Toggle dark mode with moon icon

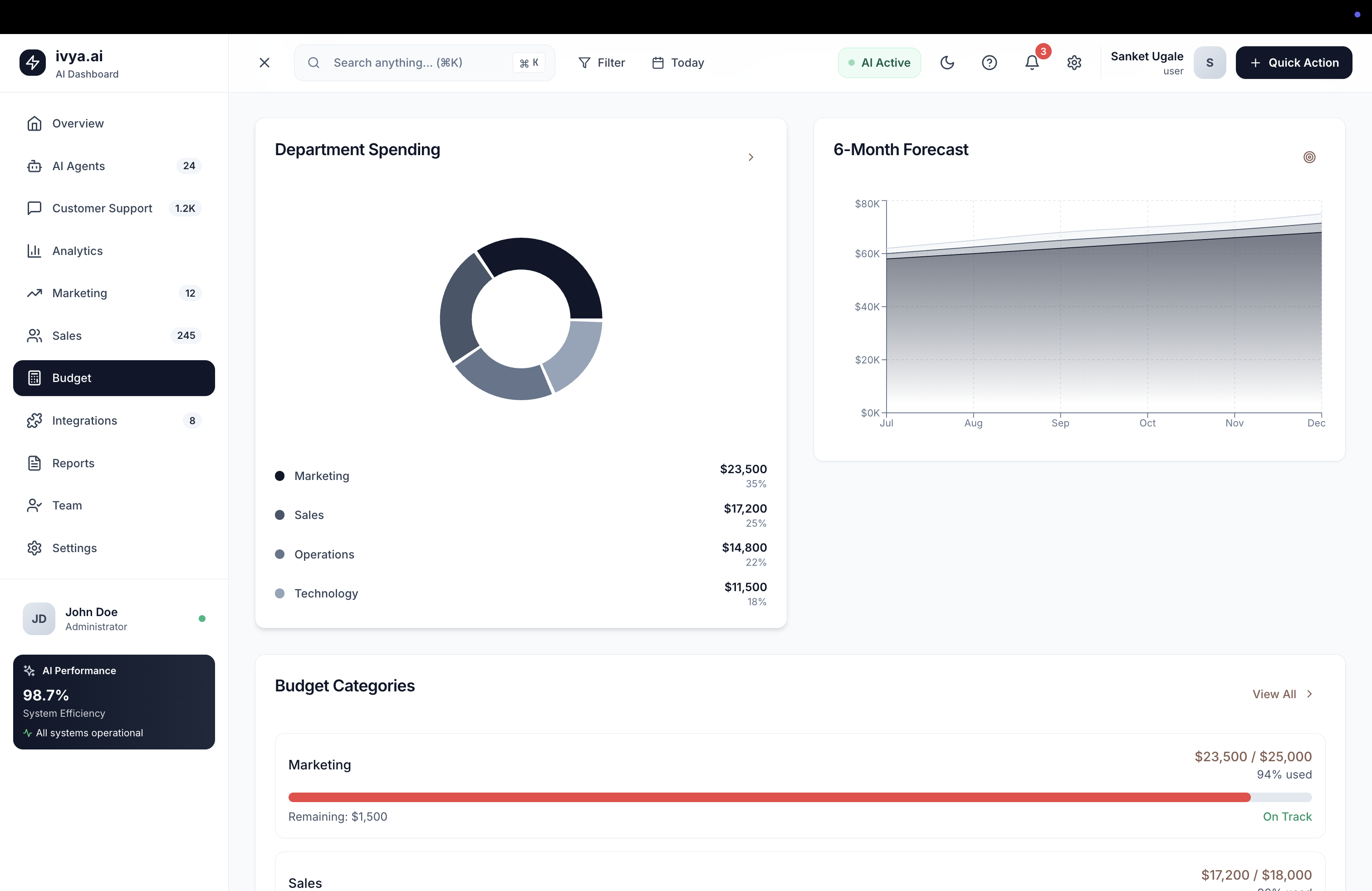coord(947,63)
